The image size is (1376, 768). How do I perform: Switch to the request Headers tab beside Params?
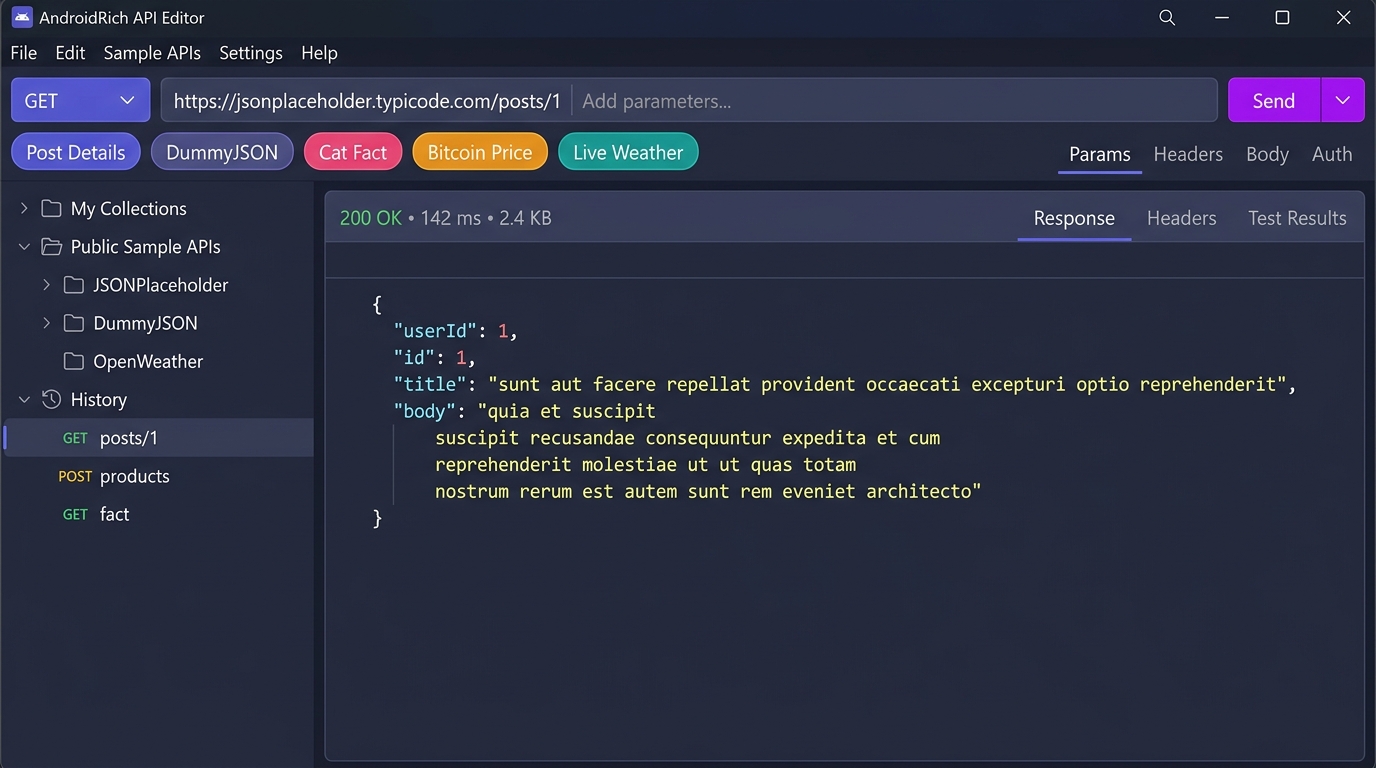(x=1188, y=154)
